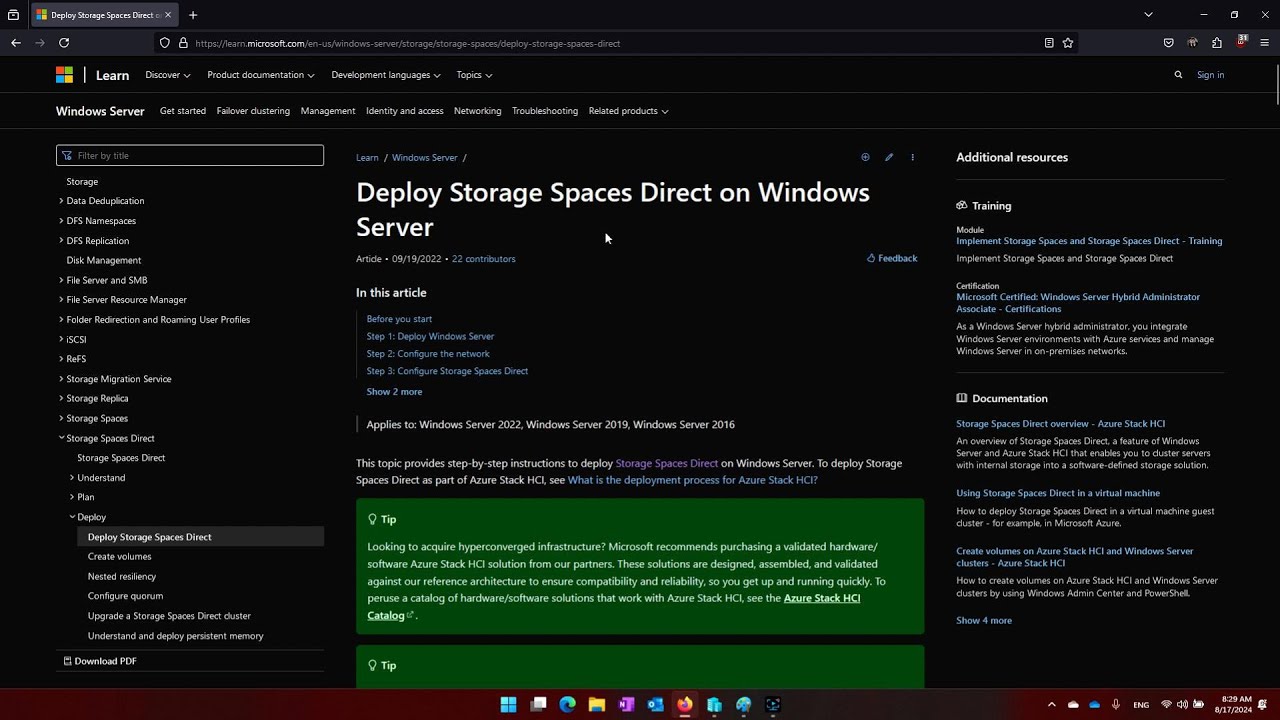Open the Azure Stack HCI Catalog link
1280x720 pixels.
click(614, 607)
